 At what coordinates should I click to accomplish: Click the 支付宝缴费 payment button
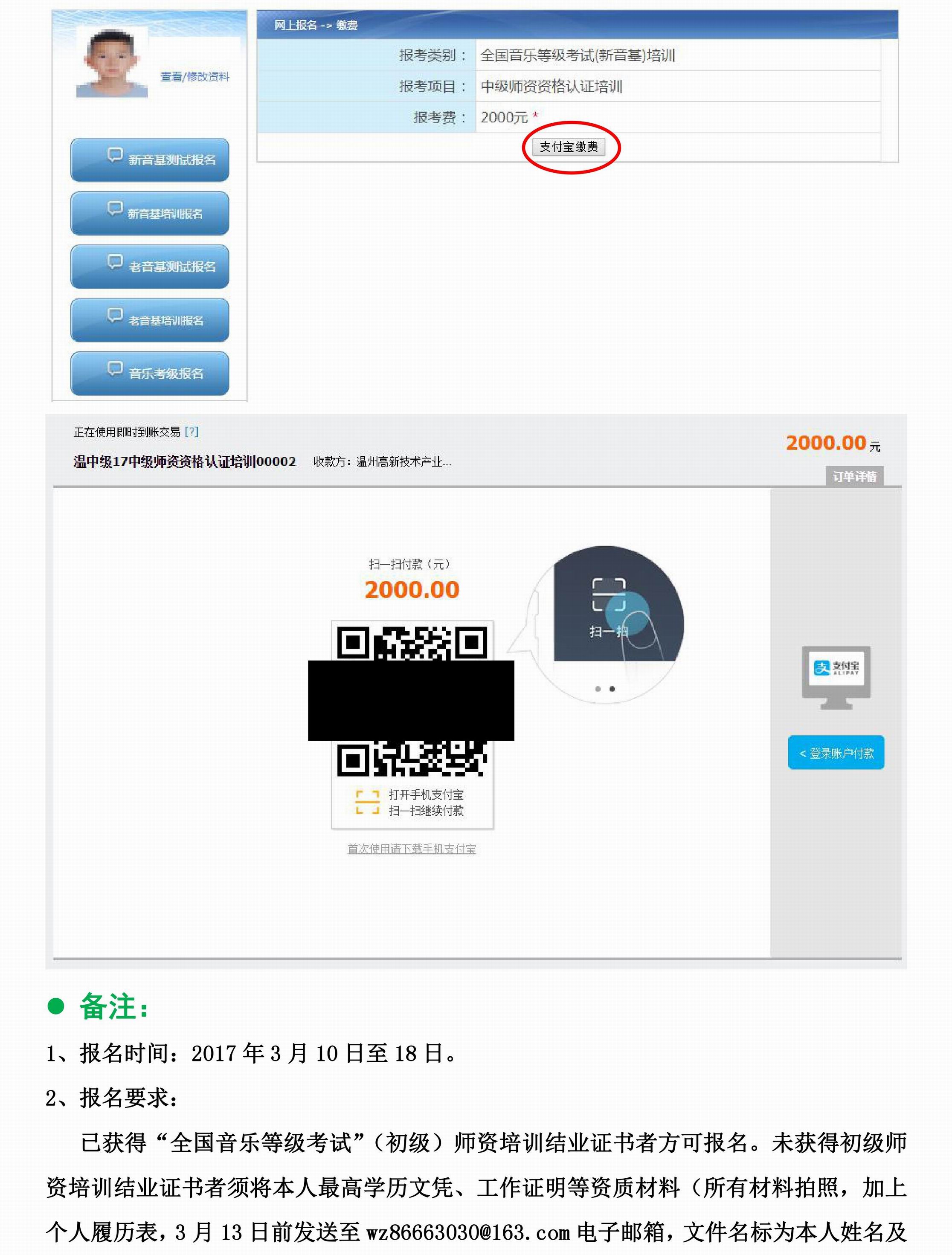[x=569, y=147]
